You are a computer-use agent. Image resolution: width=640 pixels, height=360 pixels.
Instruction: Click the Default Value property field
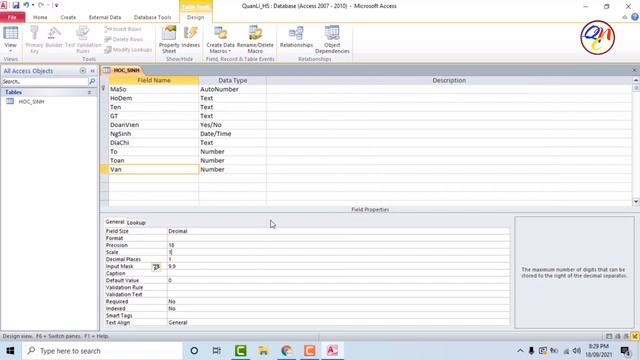point(338,280)
